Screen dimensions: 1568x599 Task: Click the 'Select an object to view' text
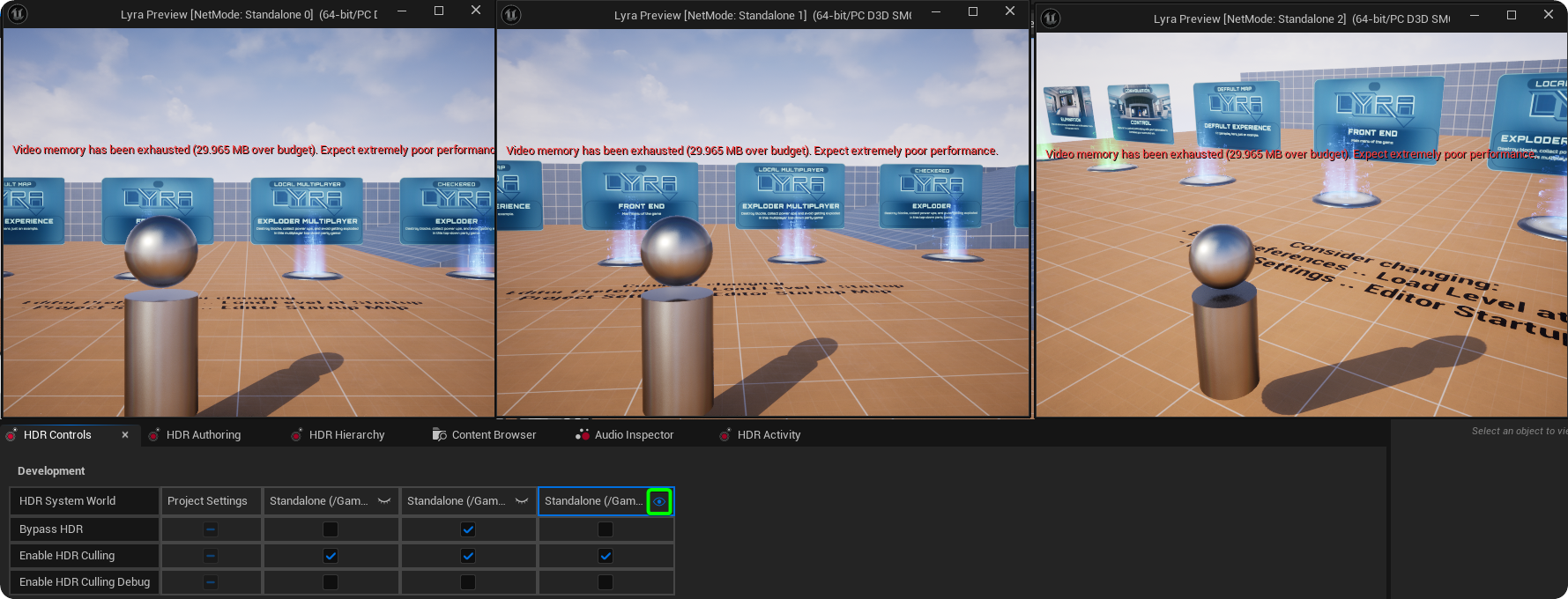[1519, 431]
